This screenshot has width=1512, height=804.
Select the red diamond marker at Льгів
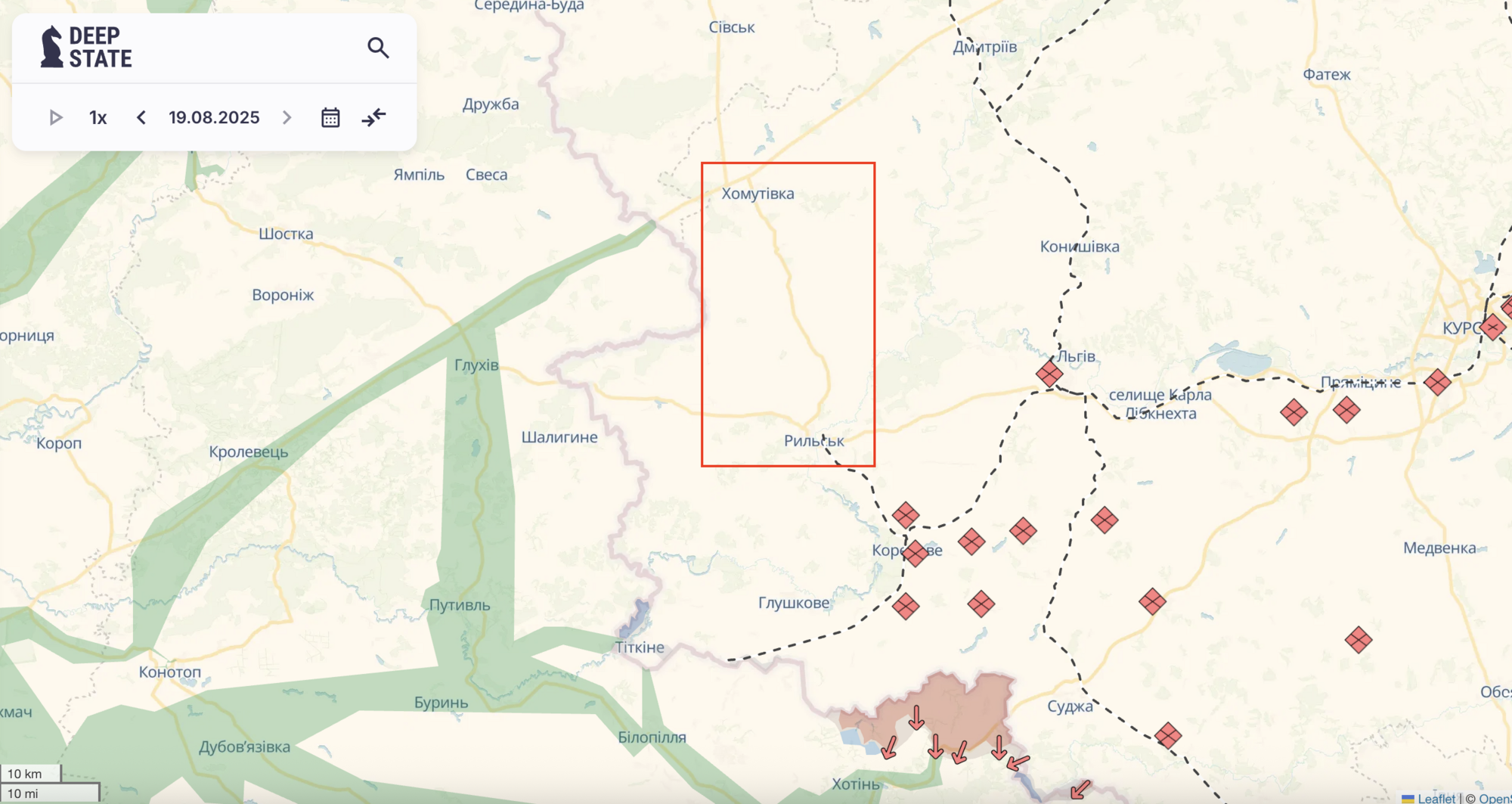tap(1049, 374)
